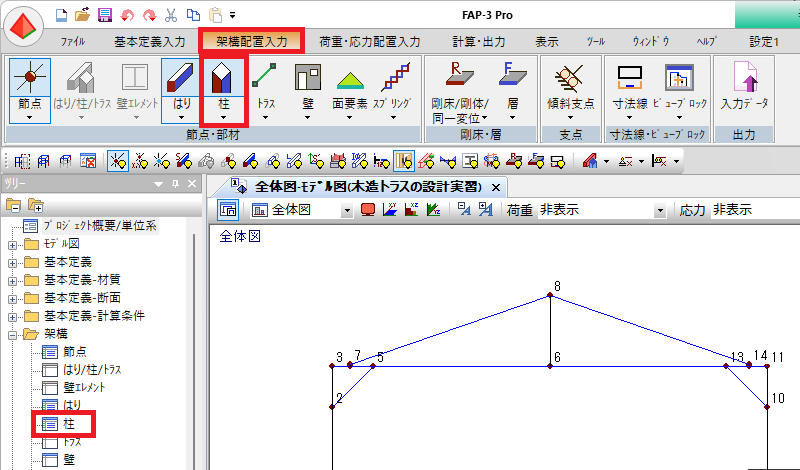Click the scissors cut icon
The height and width of the screenshot is (470, 800).
click(171, 15)
